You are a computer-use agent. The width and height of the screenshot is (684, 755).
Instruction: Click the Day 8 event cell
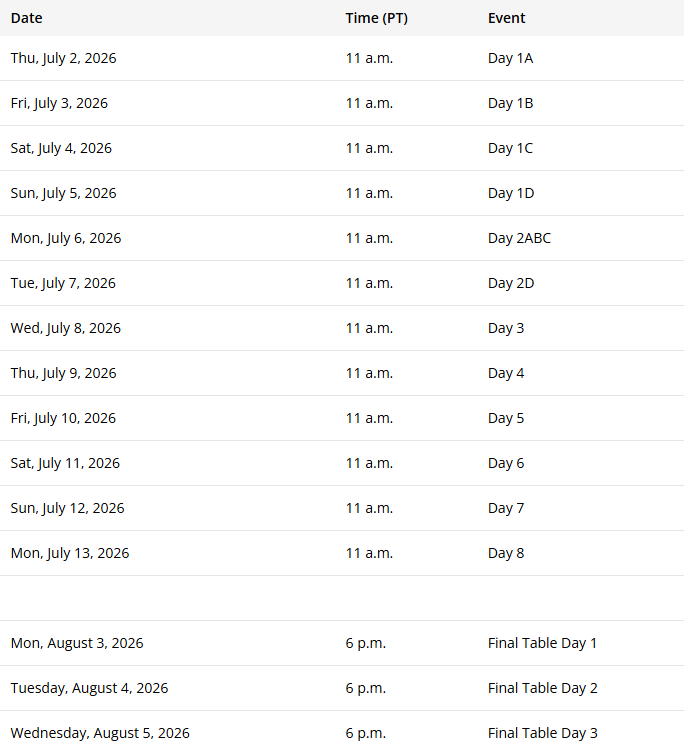[x=506, y=553]
